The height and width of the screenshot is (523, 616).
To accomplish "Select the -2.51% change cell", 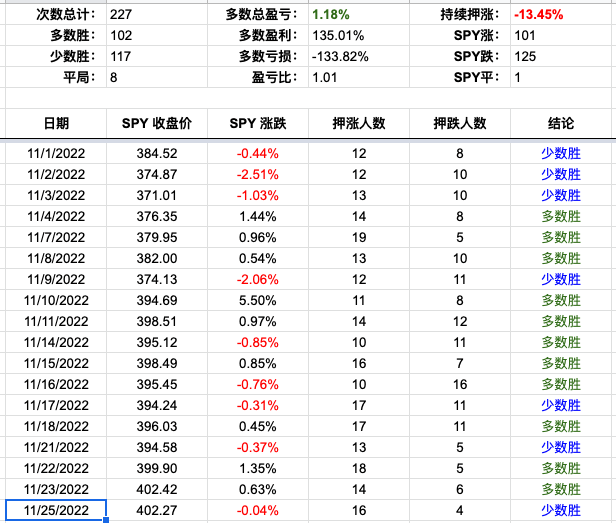I will click(x=258, y=174).
